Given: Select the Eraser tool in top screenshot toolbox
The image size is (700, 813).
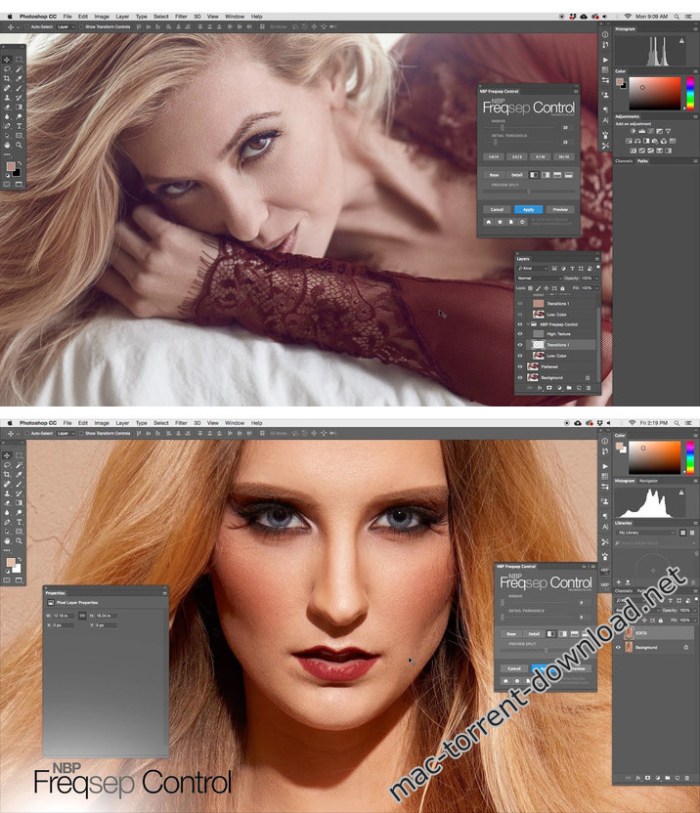Looking at the screenshot, I should [x=7, y=107].
